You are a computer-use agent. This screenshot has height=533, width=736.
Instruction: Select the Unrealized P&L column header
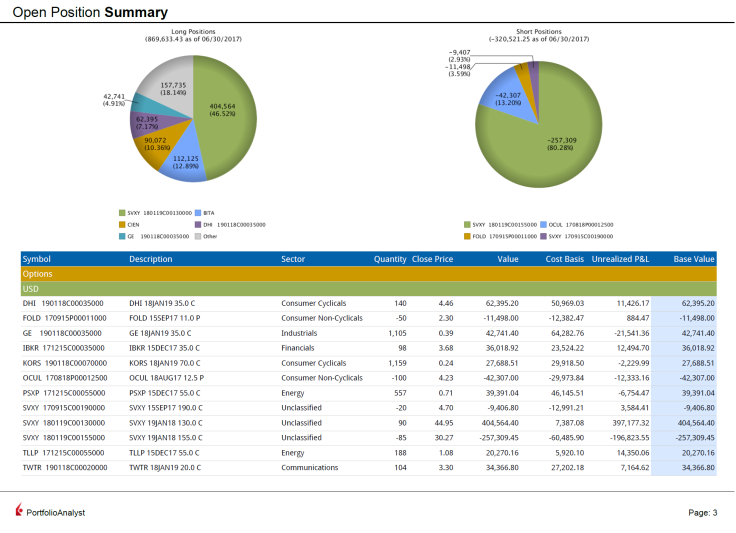pos(620,259)
